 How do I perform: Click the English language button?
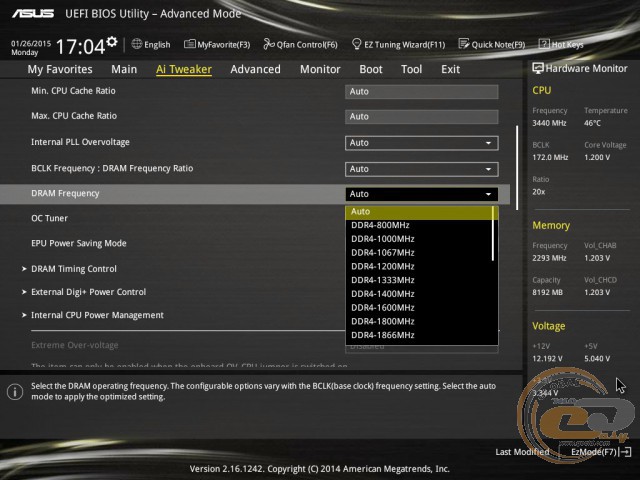(x=151, y=44)
